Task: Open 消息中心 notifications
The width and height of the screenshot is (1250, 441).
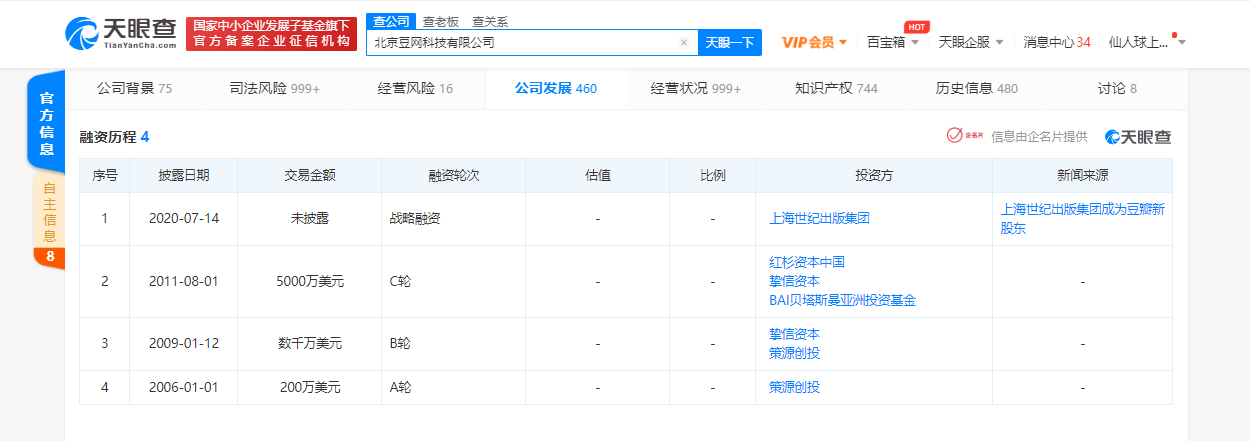Action: (x=1057, y=42)
